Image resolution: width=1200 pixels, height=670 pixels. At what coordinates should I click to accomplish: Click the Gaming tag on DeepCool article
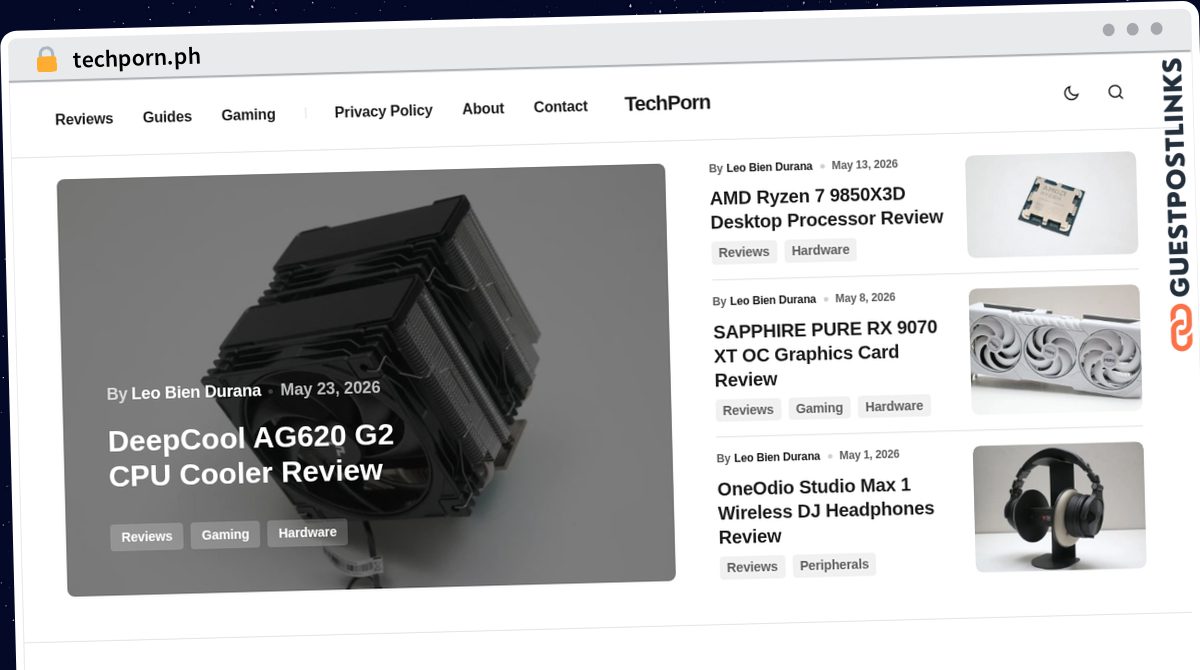225,535
